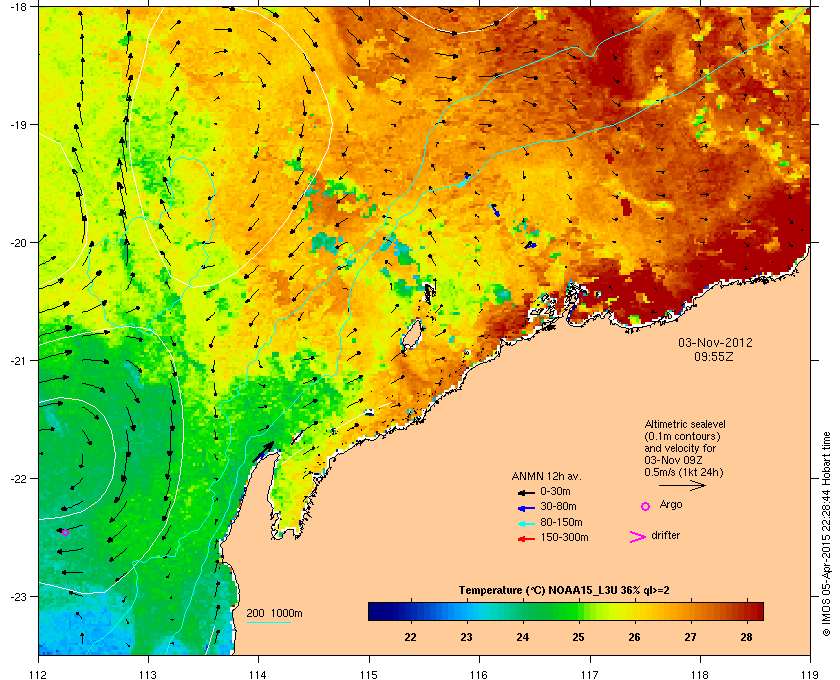Image resolution: width=840 pixels, height=680 pixels.
Task: Click the longitude axis label 116
Action: click(479, 674)
